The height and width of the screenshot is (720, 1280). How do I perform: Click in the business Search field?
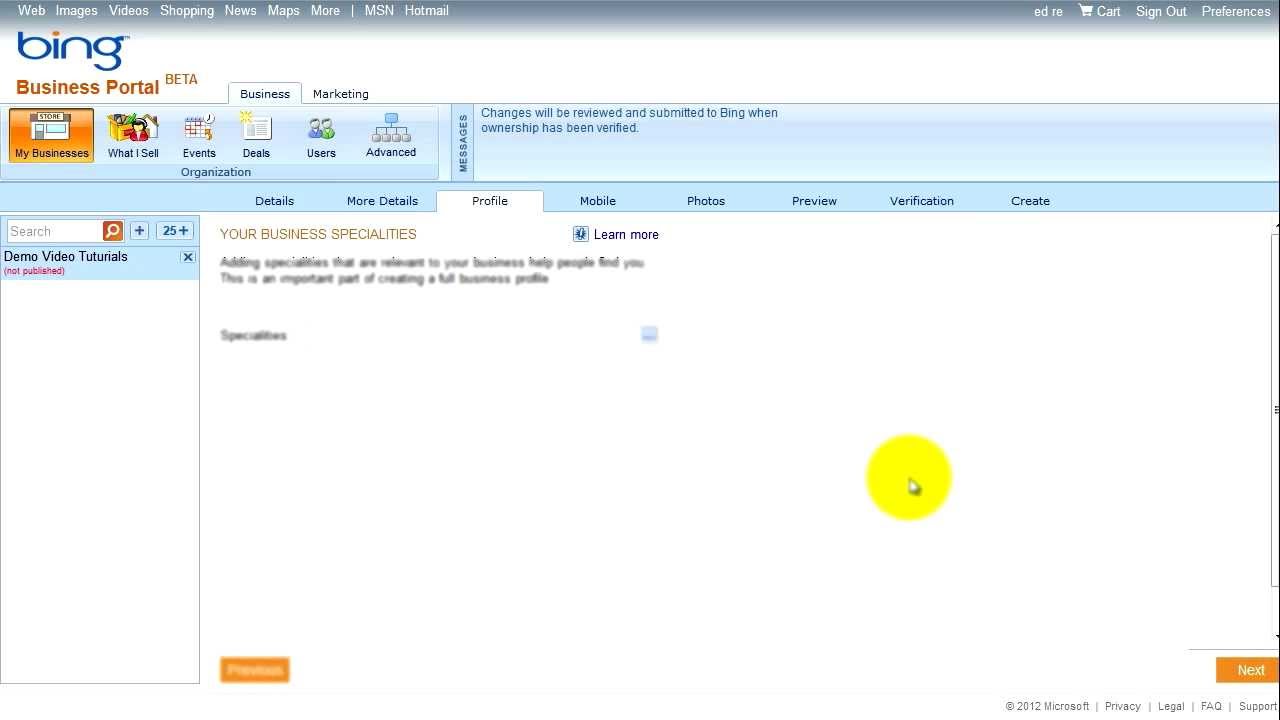54,231
